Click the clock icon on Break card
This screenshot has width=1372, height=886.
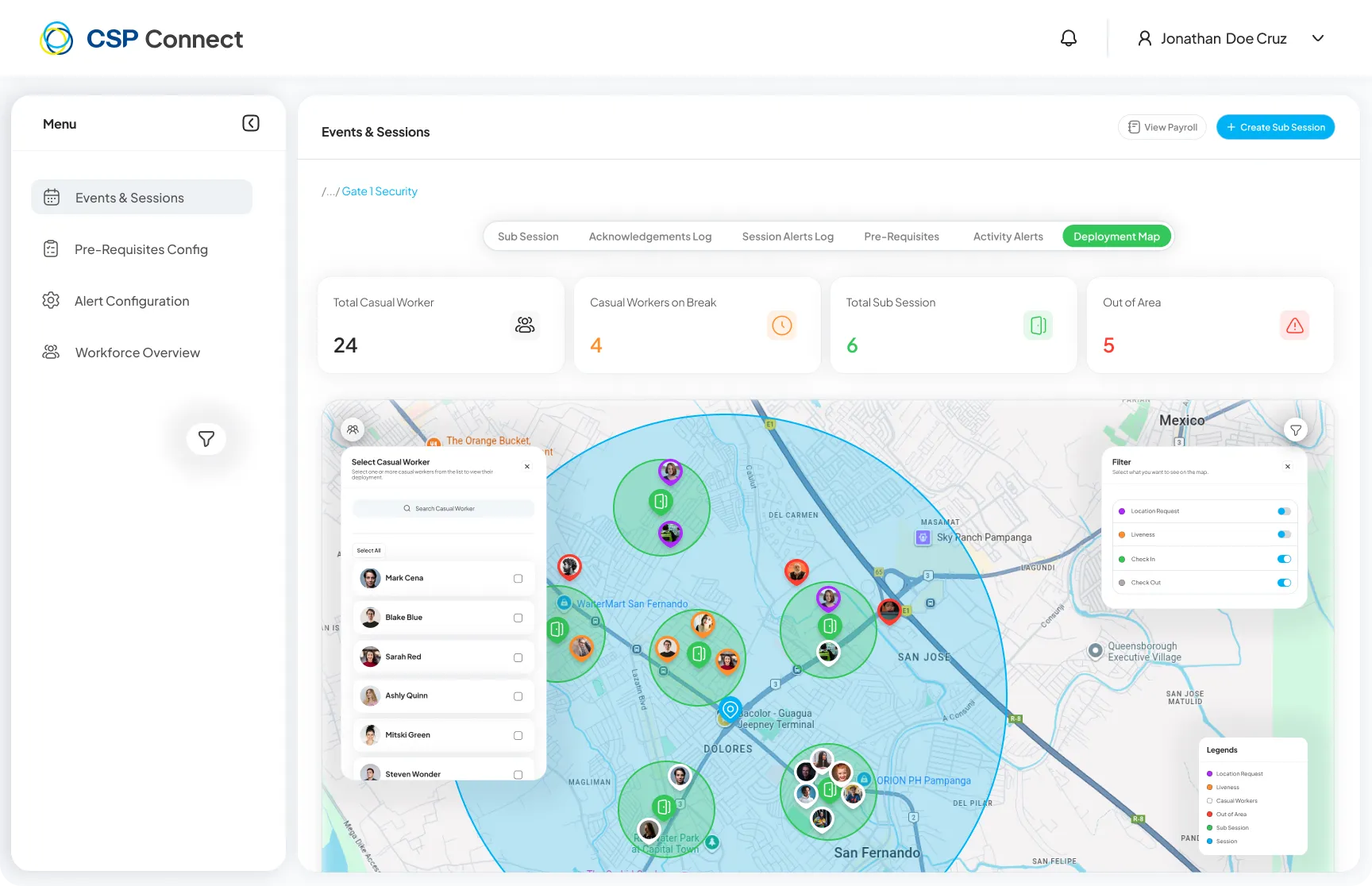782,325
